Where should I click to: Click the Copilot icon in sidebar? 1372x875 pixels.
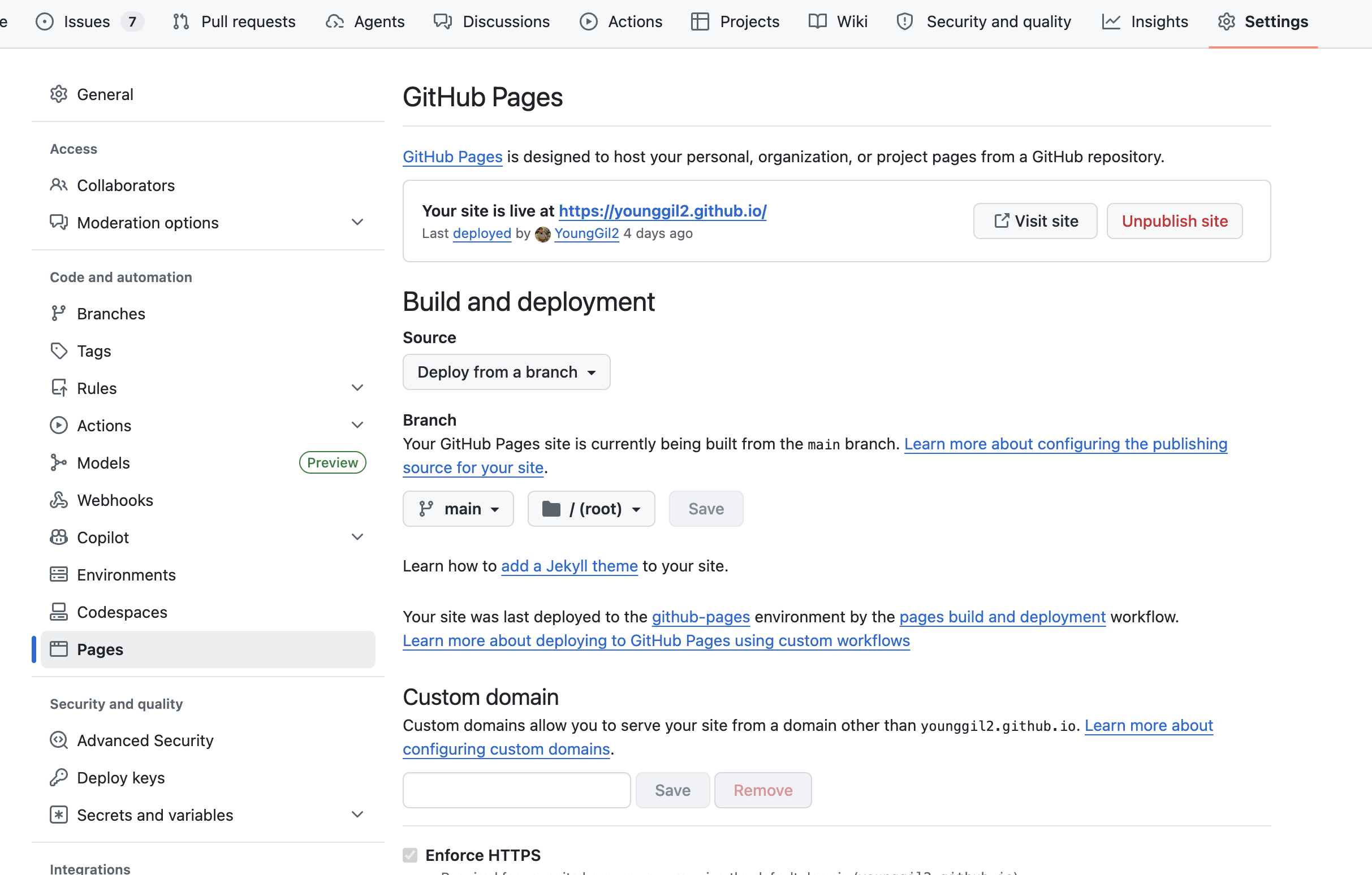pyautogui.click(x=59, y=537)
